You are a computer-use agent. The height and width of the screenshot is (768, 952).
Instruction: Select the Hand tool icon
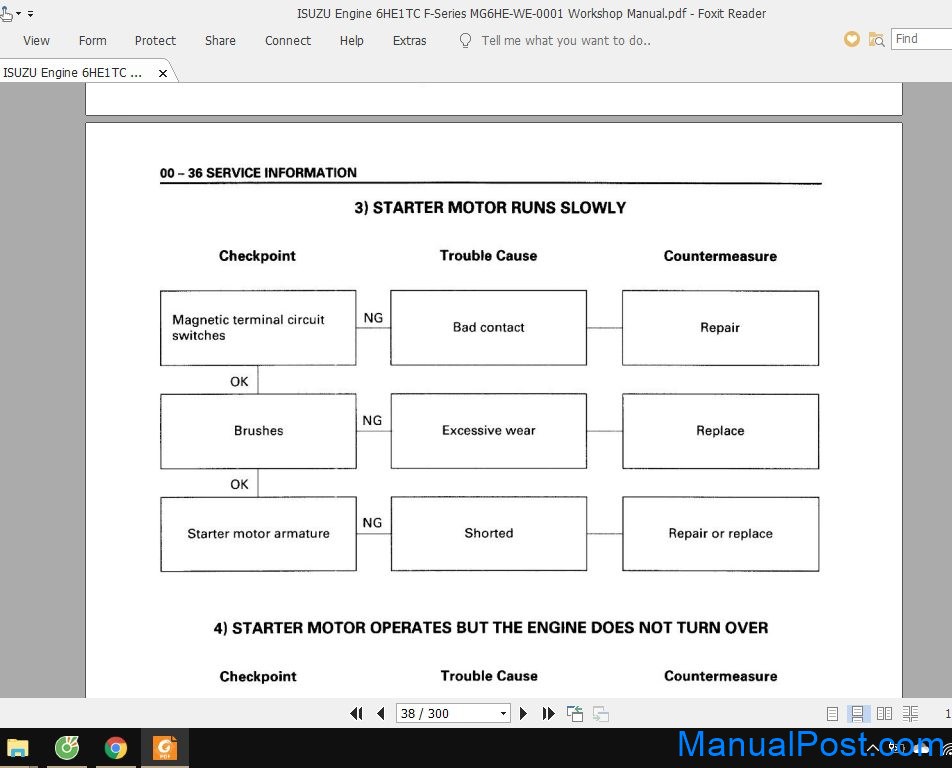pos(6,13)
